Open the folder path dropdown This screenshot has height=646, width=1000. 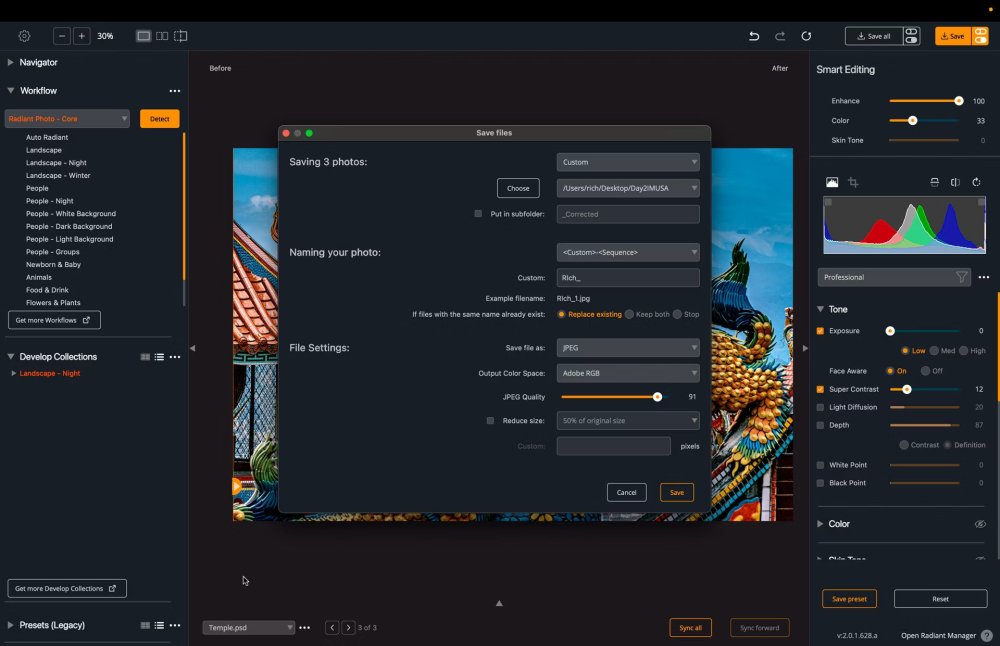point(628,188)
